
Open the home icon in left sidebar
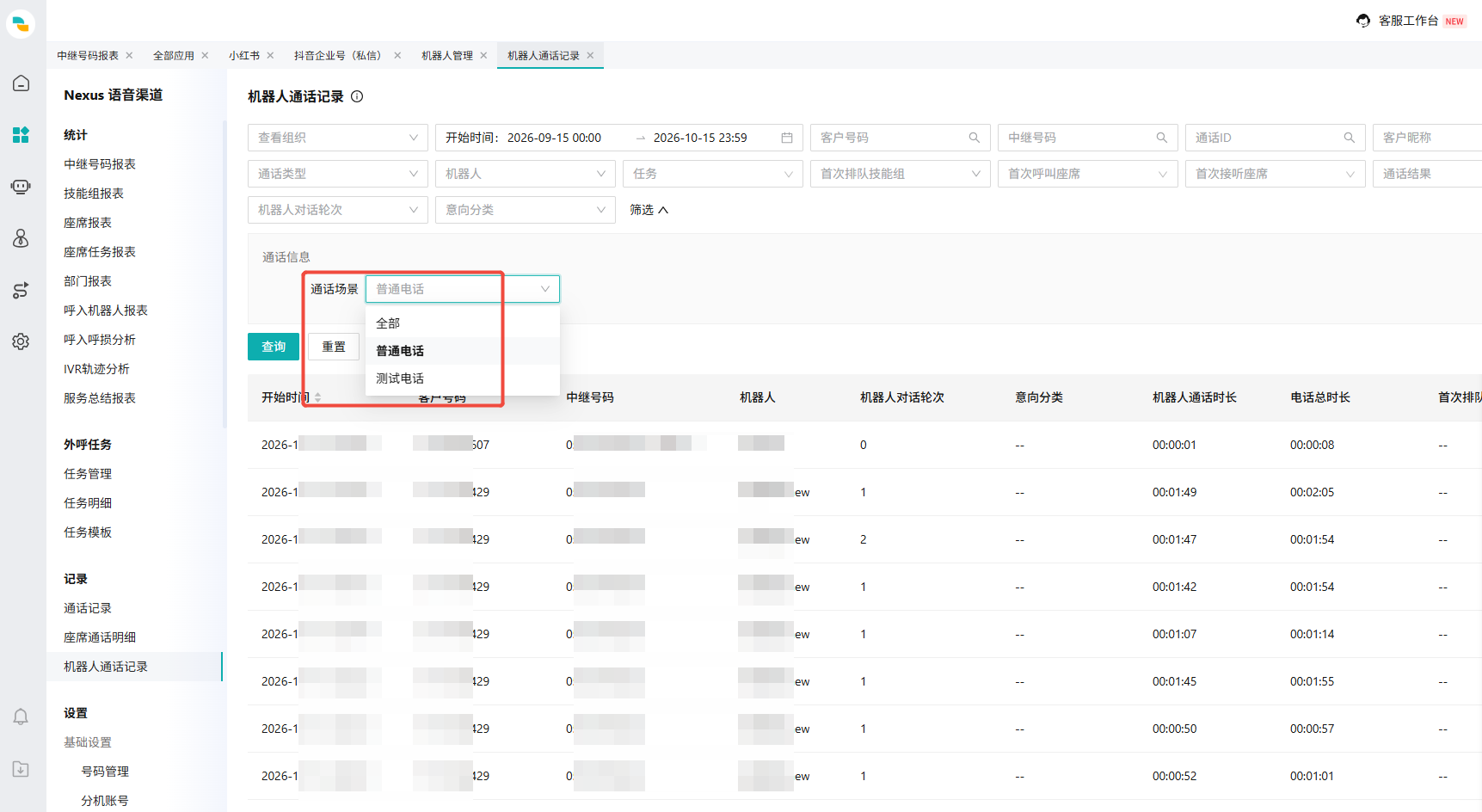point(21,83)
